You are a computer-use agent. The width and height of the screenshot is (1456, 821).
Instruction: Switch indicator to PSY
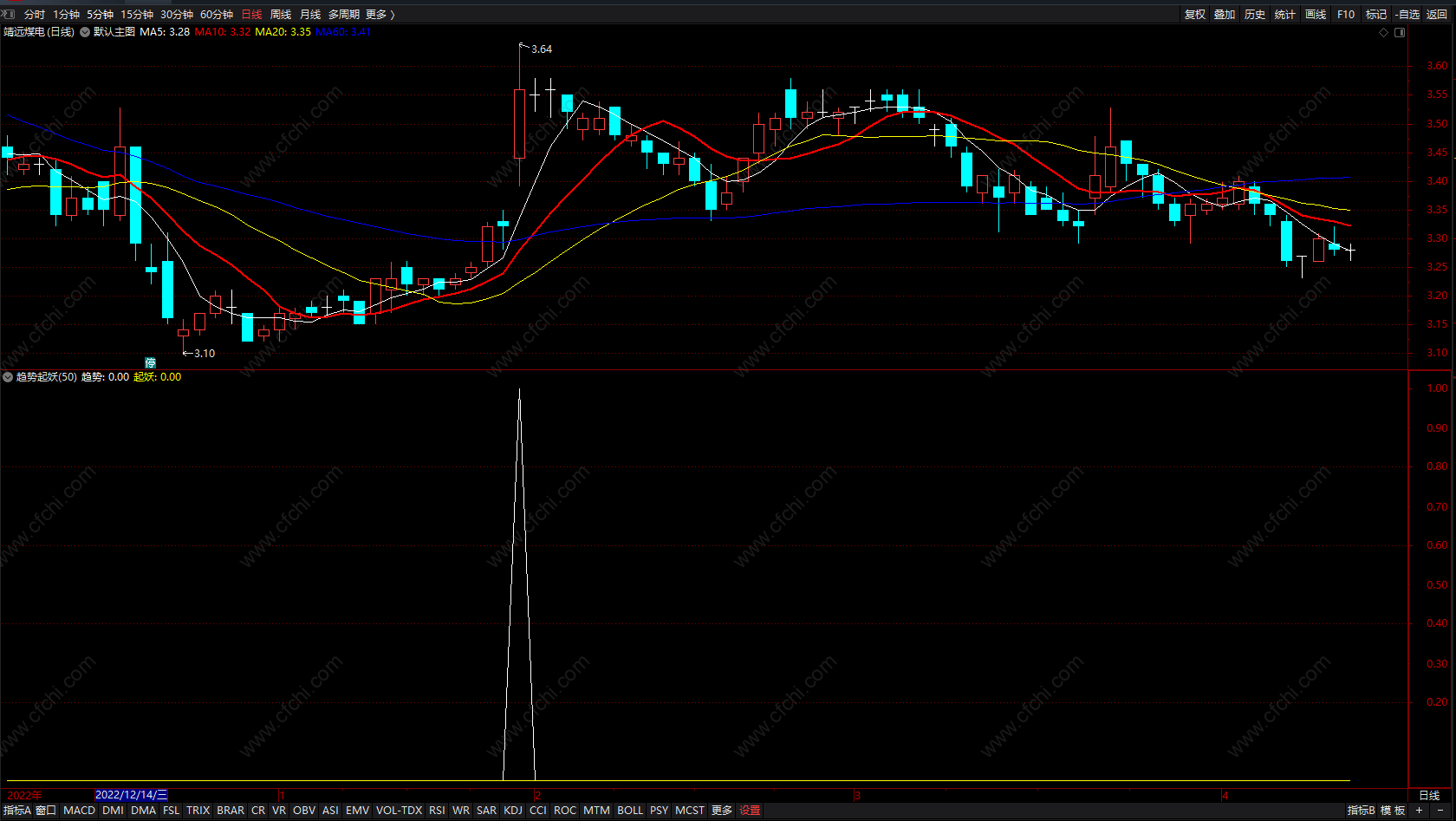[x=660, y=811]
